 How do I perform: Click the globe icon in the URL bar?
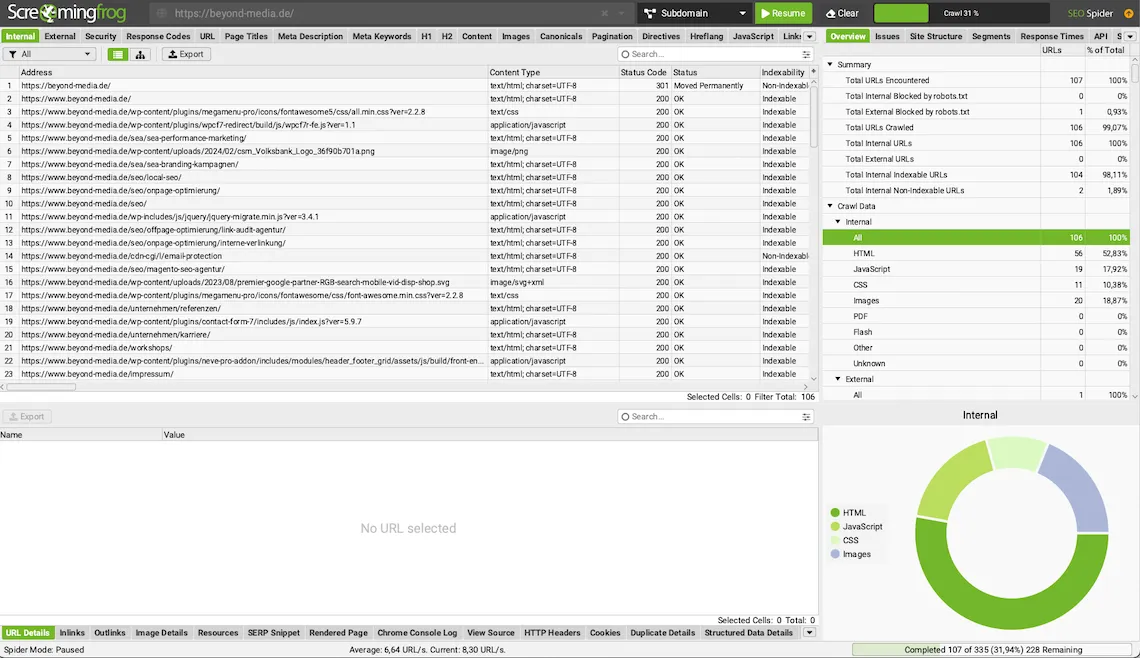coord(161,13)
